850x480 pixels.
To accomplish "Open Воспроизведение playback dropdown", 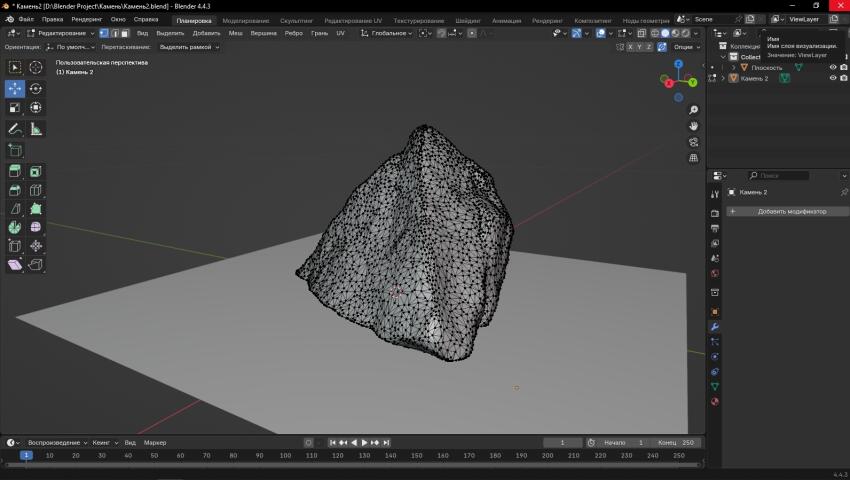I will [57, 443].
